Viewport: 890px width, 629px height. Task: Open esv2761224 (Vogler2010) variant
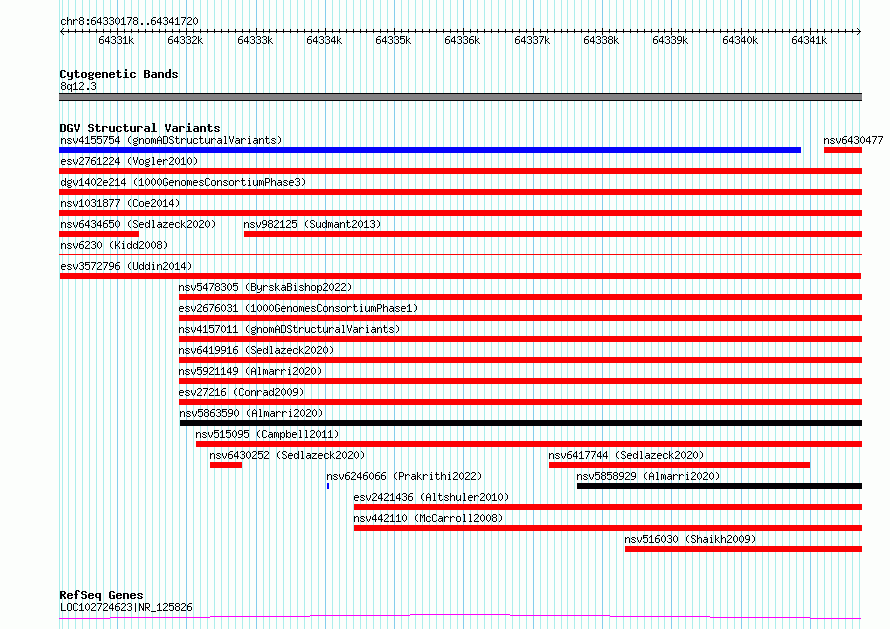point(129,161)
